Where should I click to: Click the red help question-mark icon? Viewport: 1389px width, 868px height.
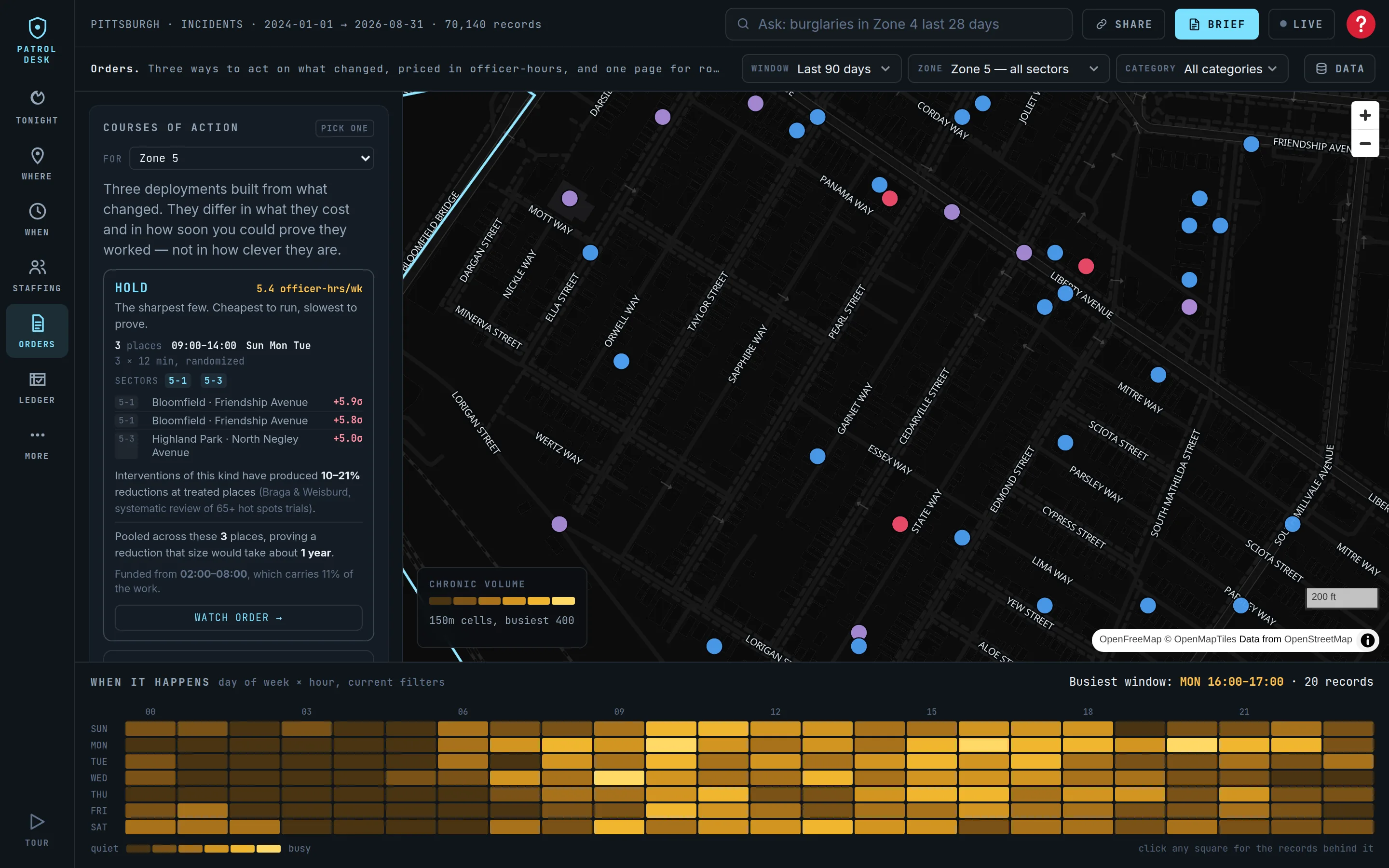1360,24
